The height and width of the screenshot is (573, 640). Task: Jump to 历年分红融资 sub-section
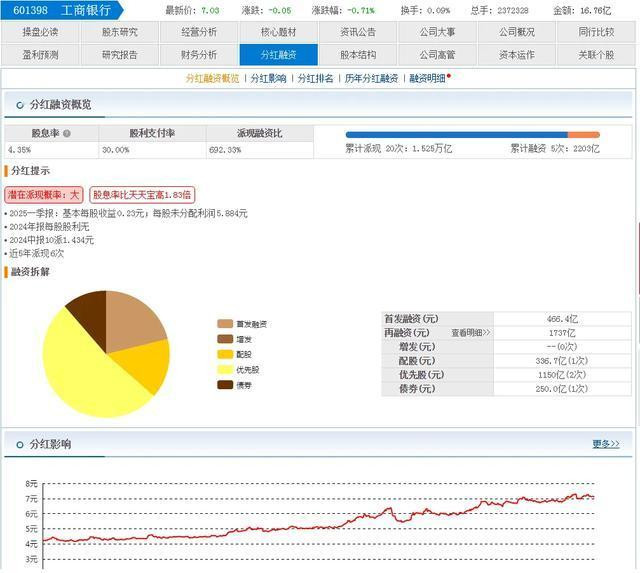click(x=371, y=78)
